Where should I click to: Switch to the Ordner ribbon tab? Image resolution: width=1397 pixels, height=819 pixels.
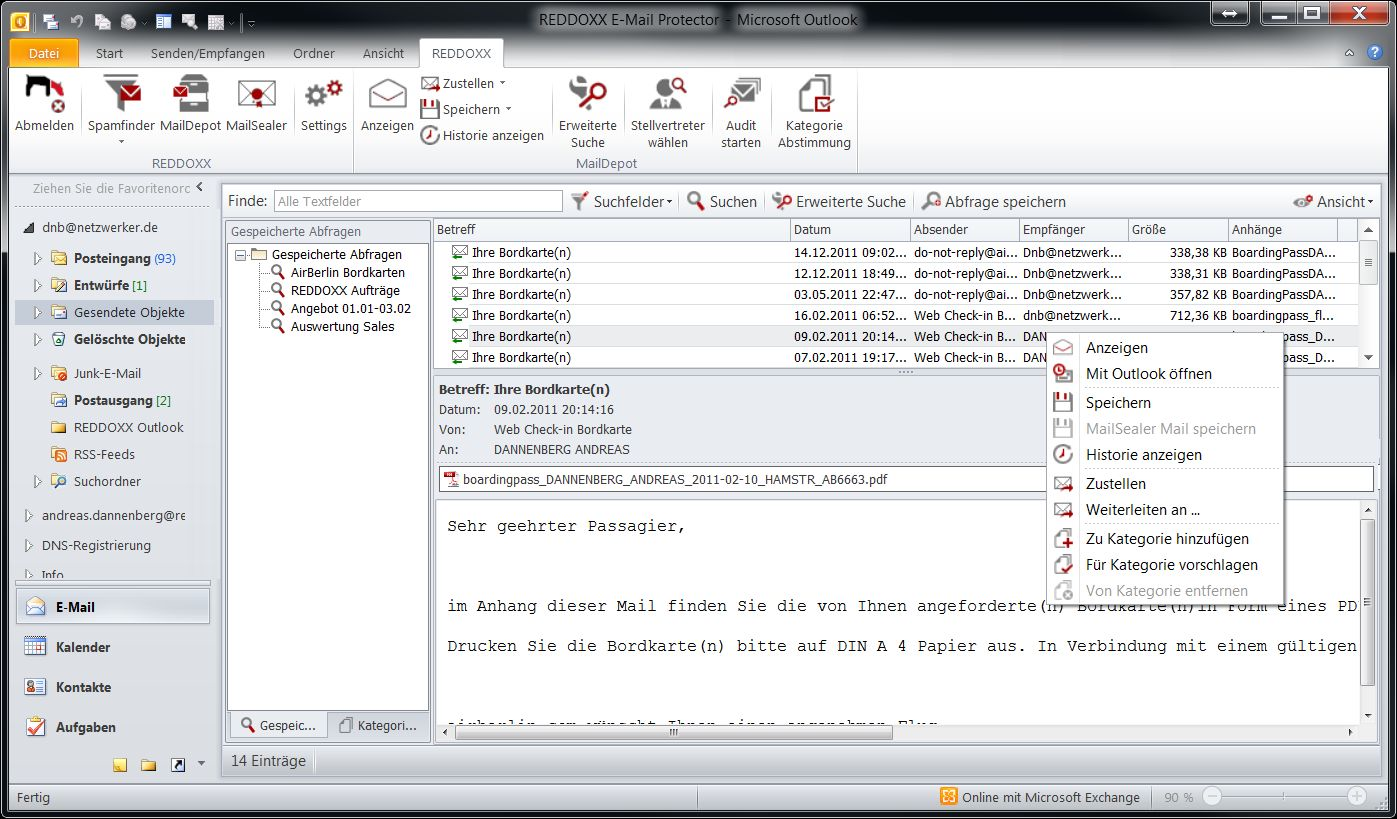[314, 53]
